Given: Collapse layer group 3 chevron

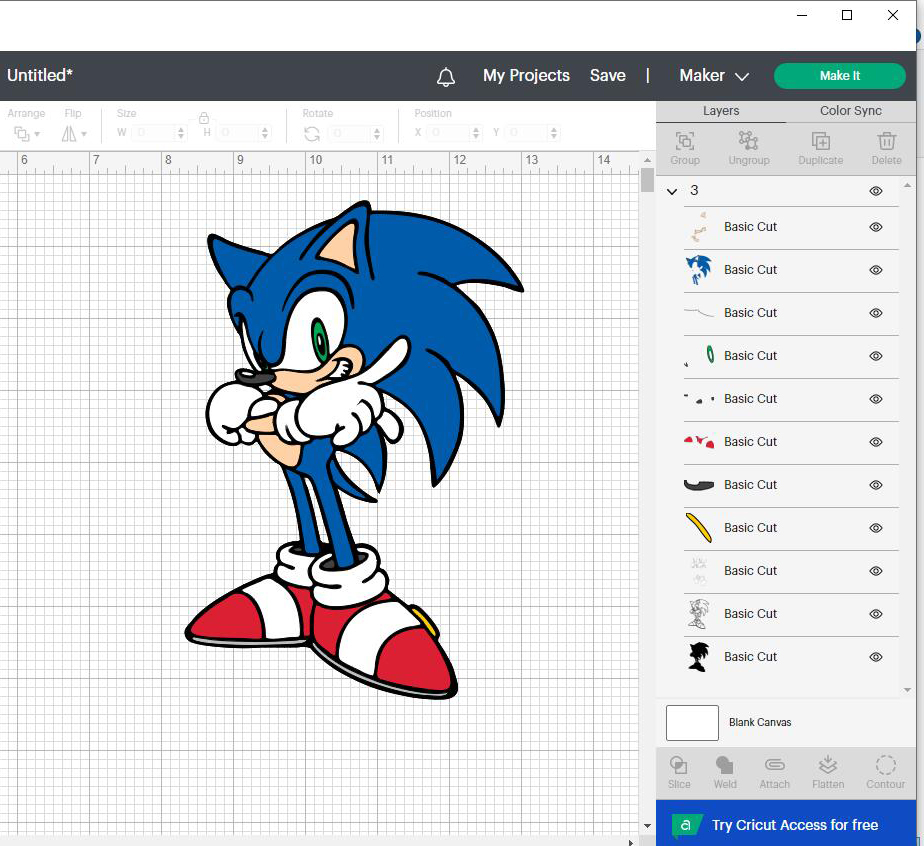Looking at the screenshot, I should (x=672, y=191).
